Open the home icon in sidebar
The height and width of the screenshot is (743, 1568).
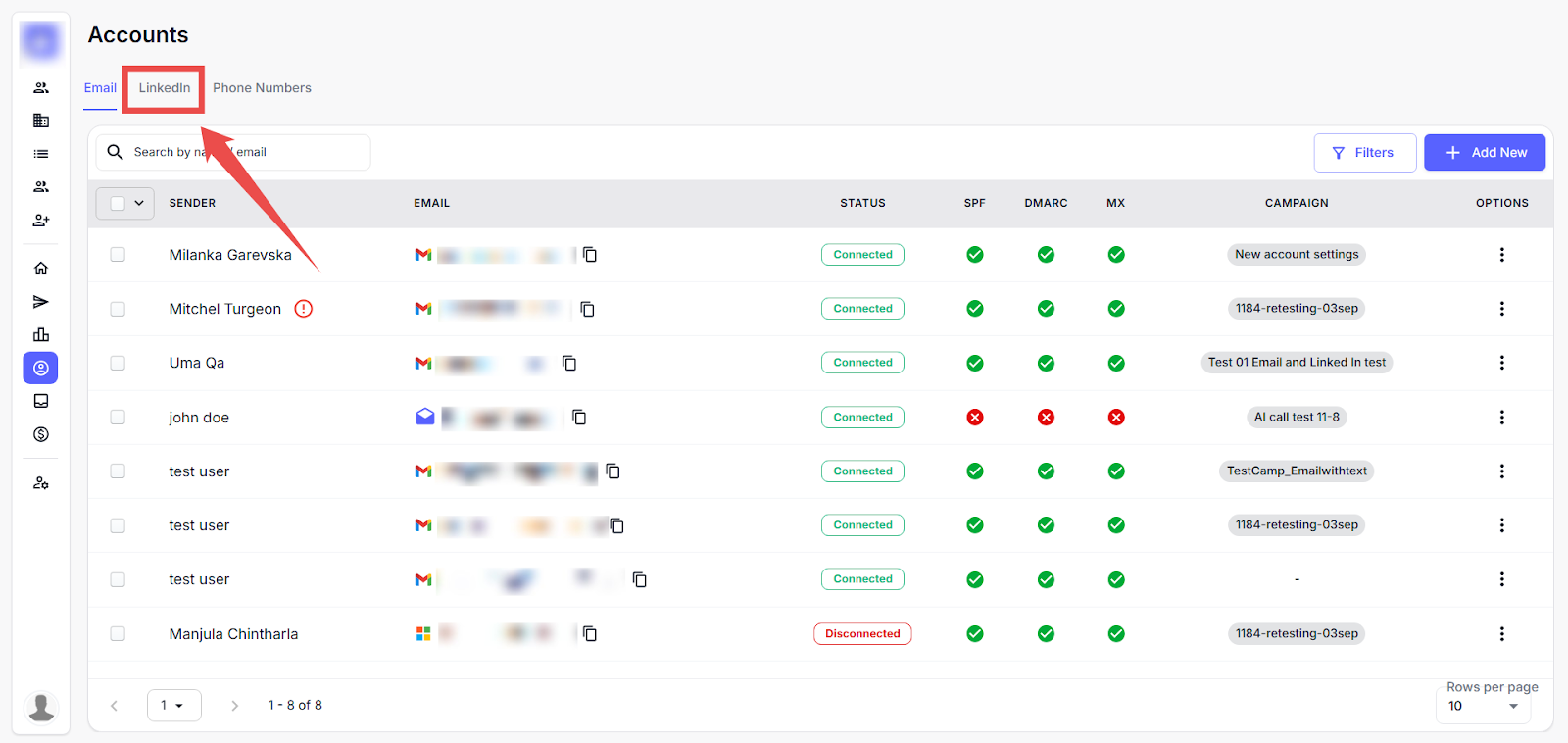coord(41,269)
